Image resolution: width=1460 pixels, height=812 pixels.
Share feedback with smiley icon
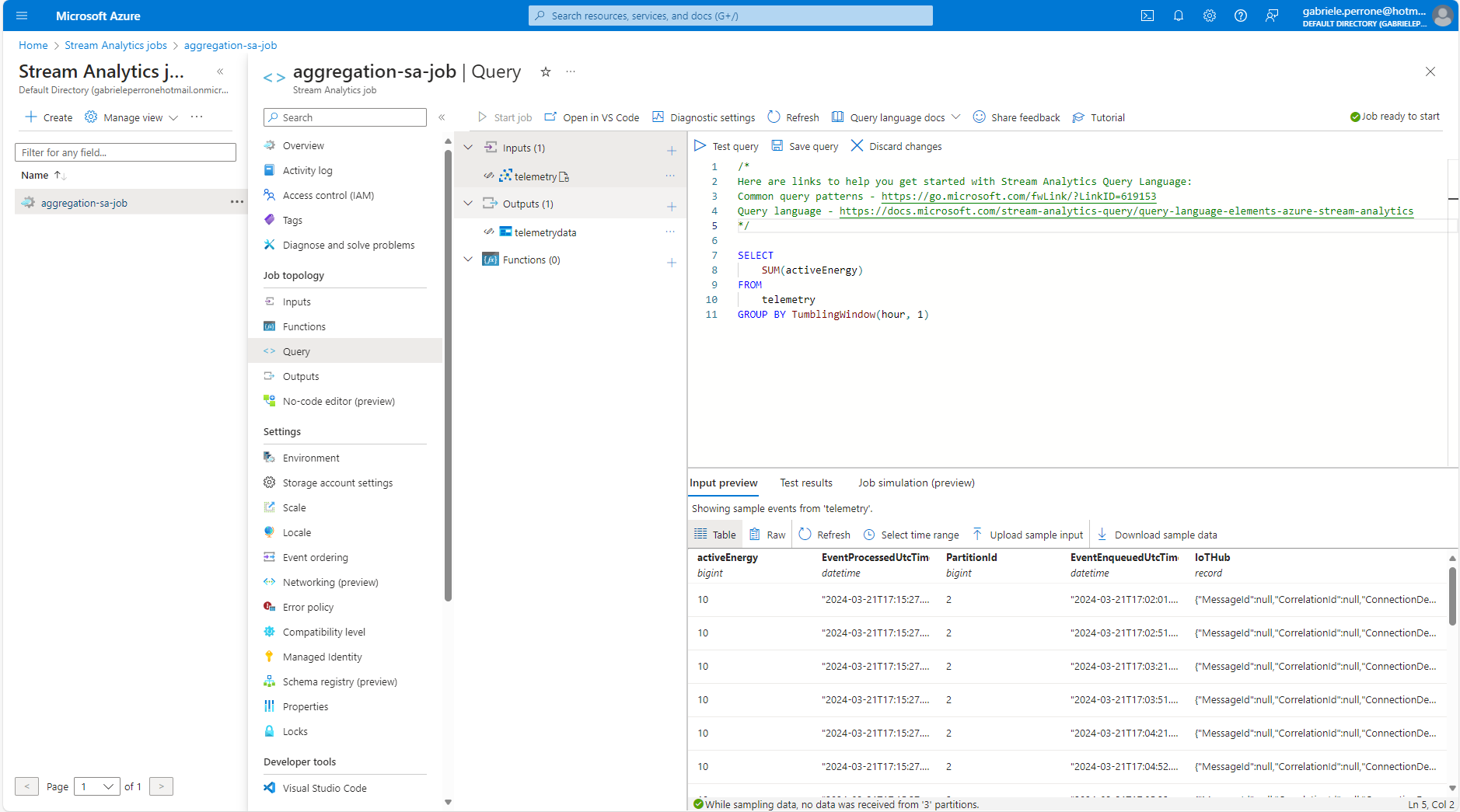pyautogui.click(x=1017, y=117)
